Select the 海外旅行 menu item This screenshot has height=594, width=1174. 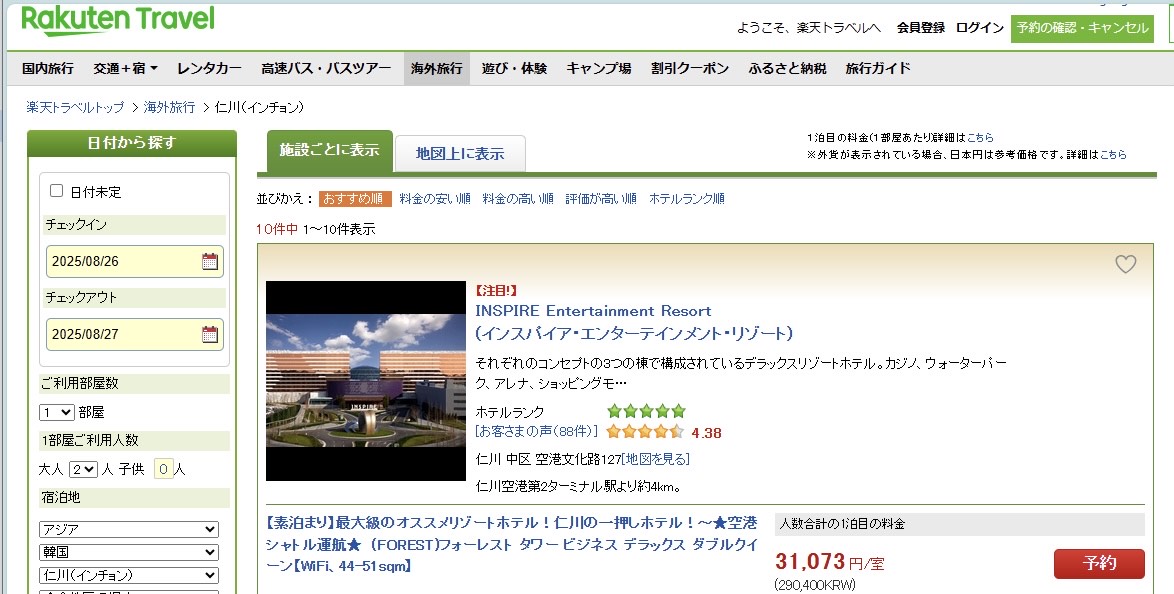437,68
